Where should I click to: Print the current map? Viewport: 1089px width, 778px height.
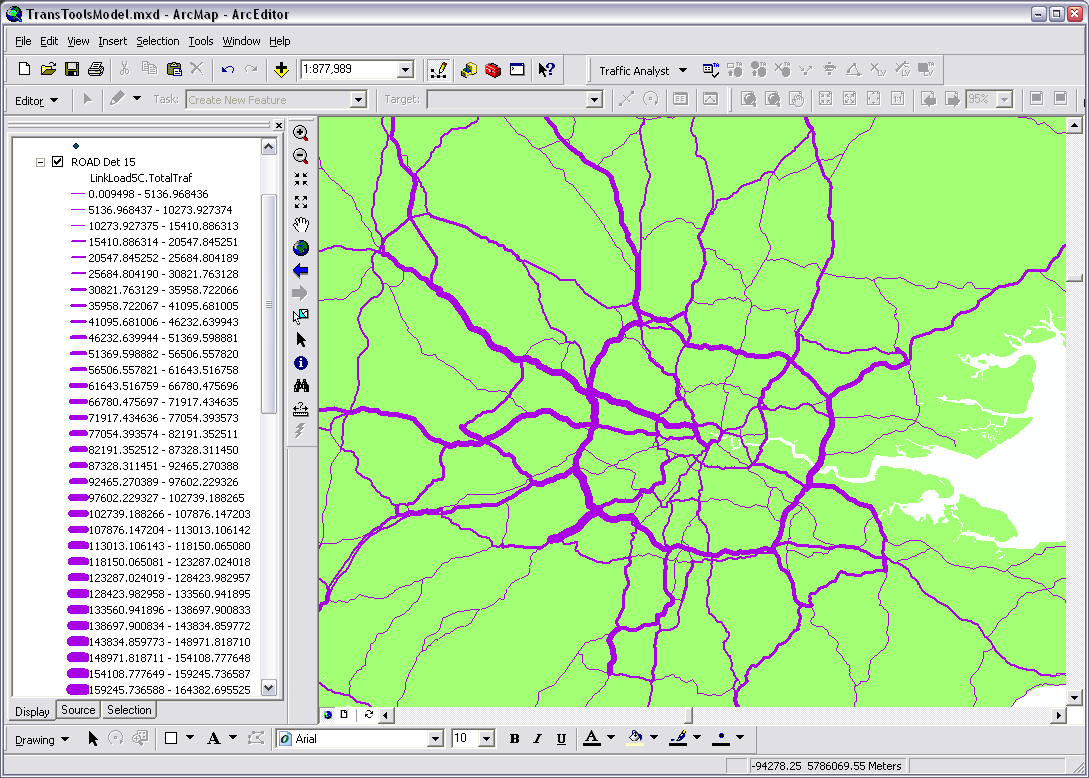pyautogui.click(x=96, y=69)
